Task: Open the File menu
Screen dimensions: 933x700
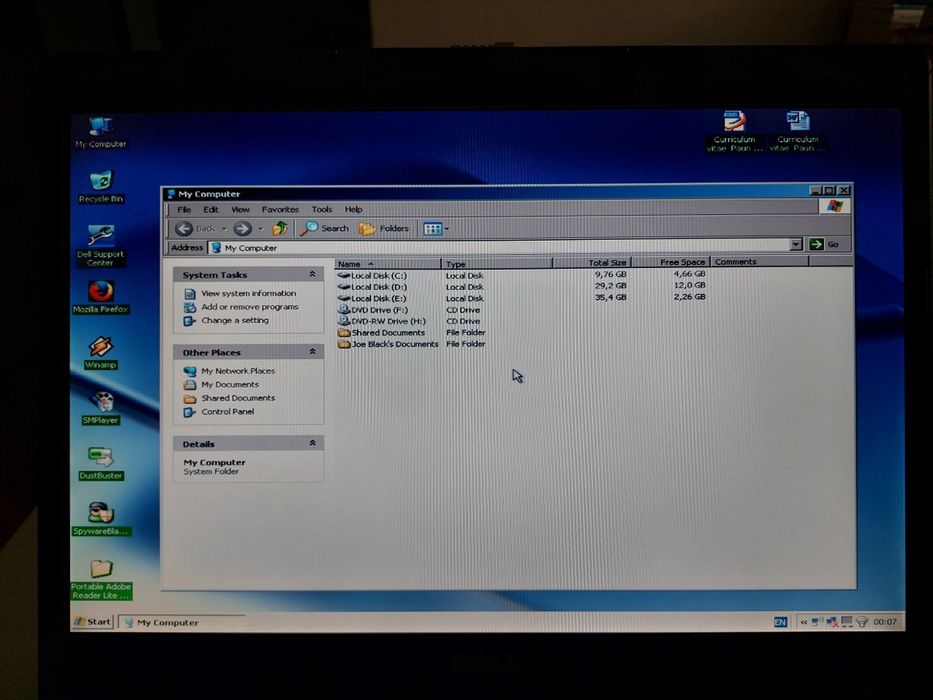Action: tap(184, 210)
